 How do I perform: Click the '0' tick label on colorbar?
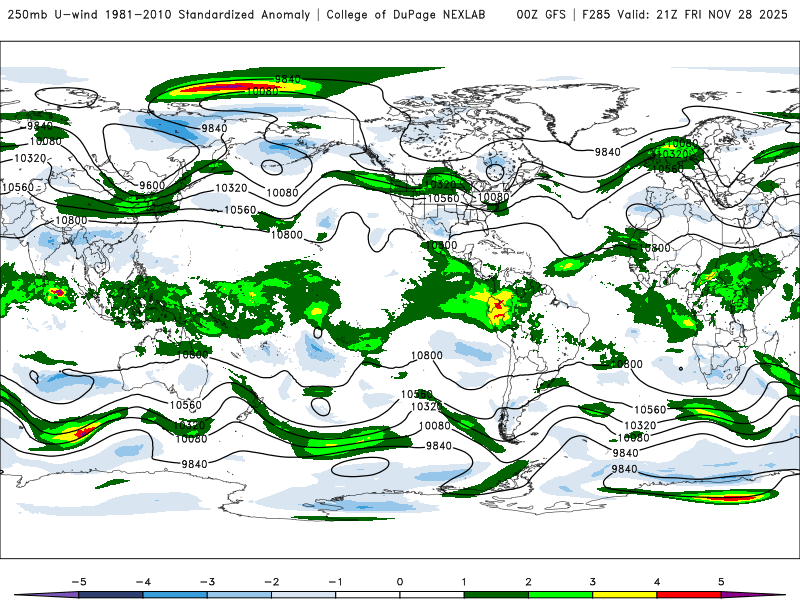pyautogui.click(x=399, y=582)
